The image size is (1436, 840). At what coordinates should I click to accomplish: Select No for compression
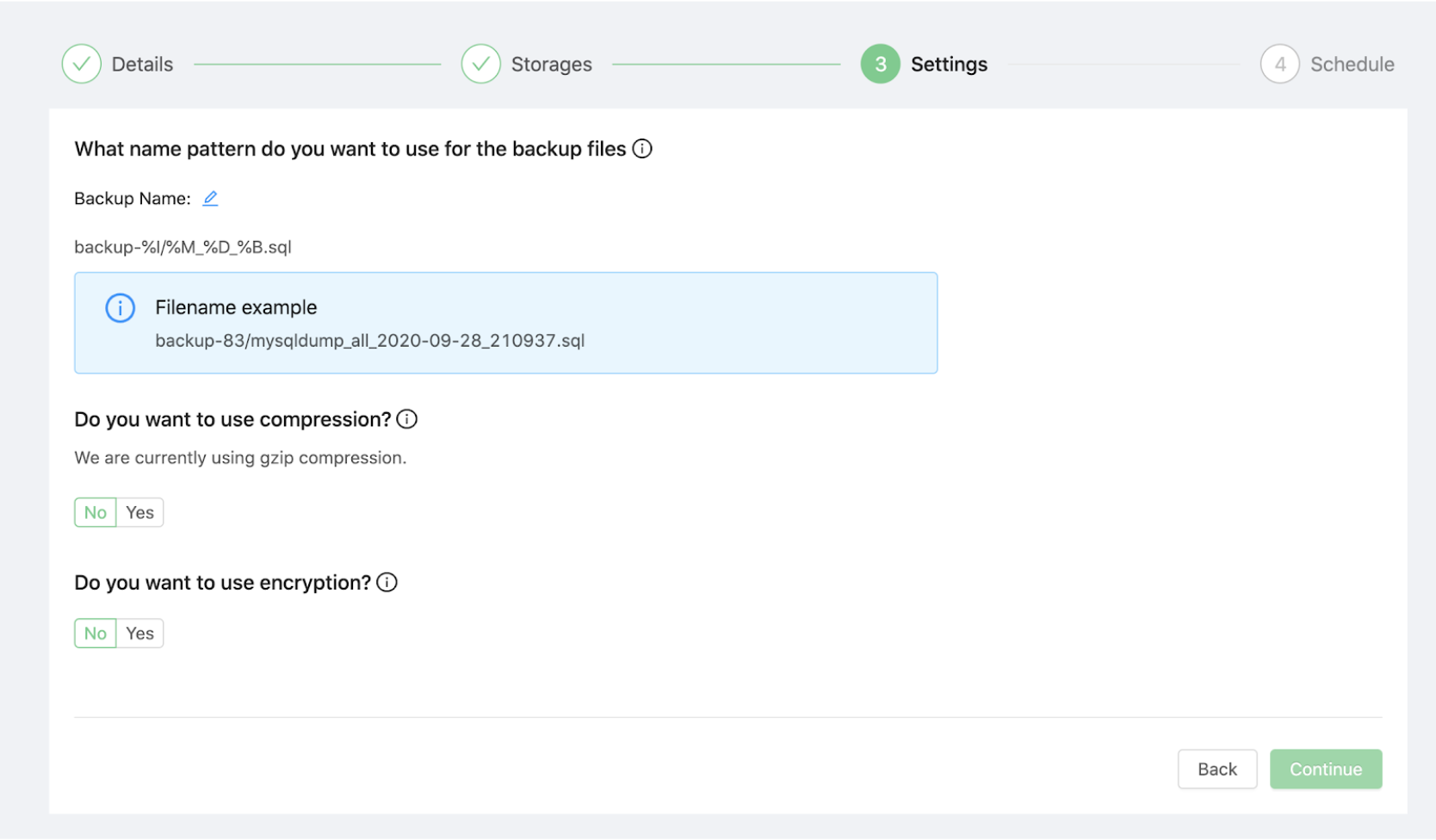[x=96, y=513]
